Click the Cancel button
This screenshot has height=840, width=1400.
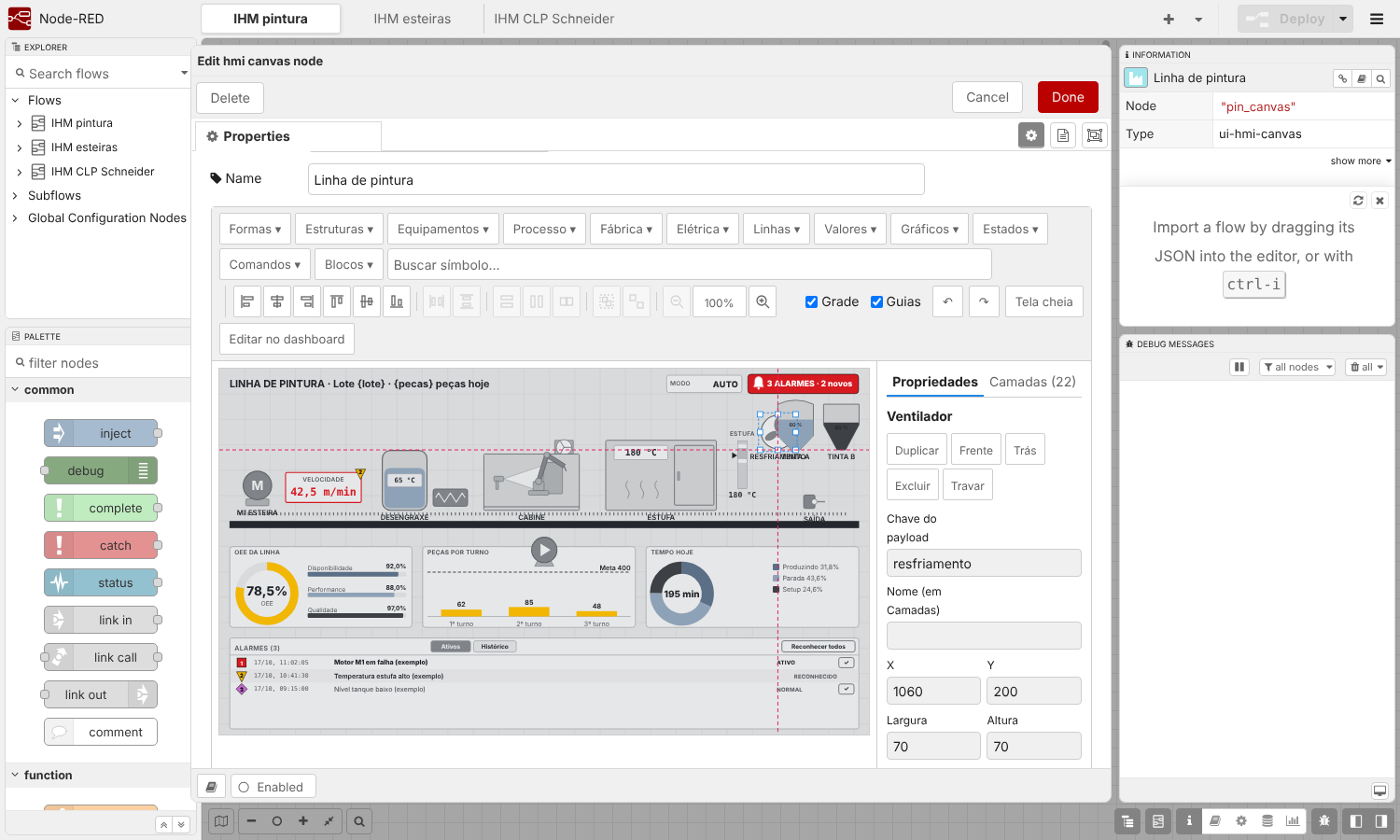pos(987,97)
